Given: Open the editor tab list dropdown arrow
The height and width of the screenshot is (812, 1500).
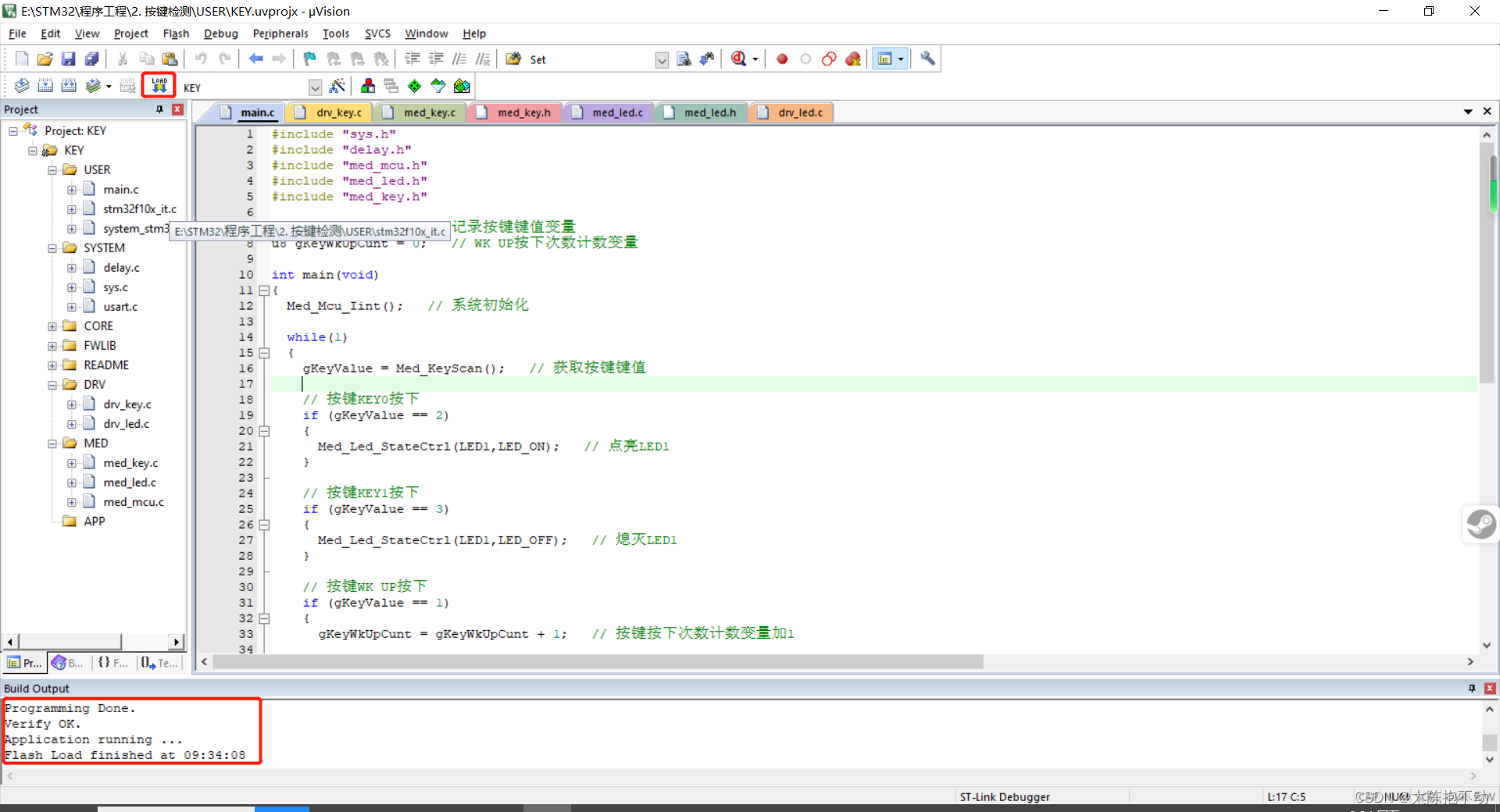Looking at the screenshot, I should tap(1468, 112).
